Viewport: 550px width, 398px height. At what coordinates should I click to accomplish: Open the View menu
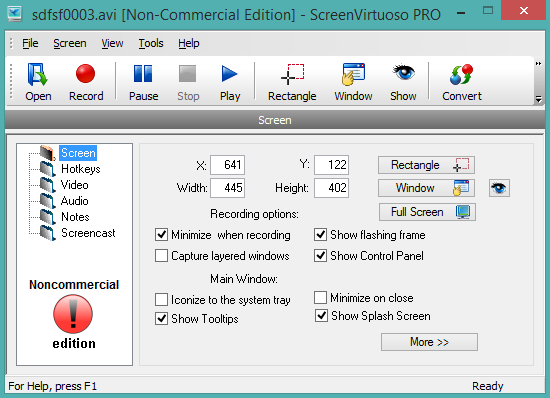112,43
